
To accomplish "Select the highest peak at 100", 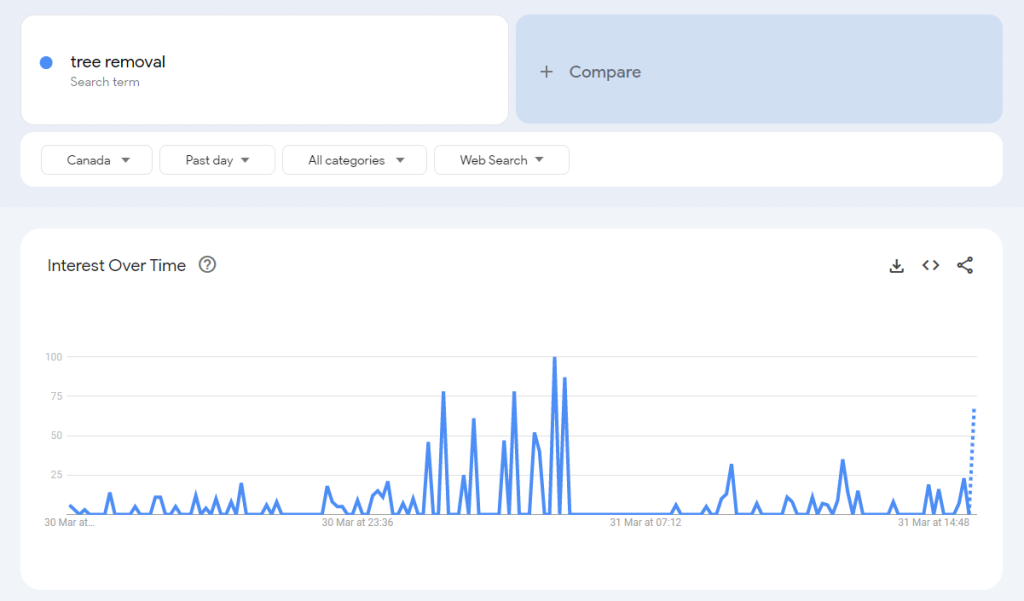I will 554,359.
